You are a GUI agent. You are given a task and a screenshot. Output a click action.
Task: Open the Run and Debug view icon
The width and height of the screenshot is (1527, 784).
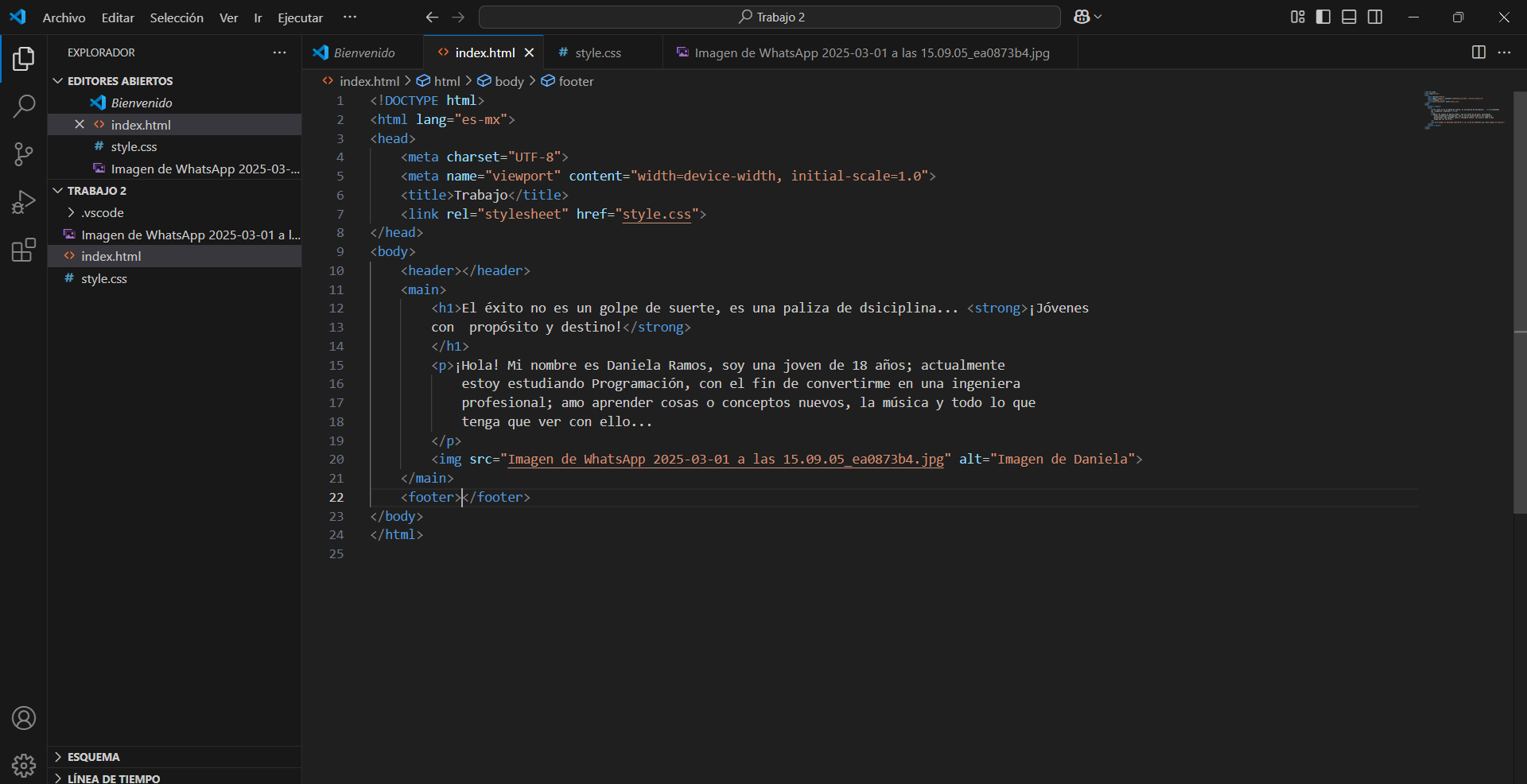coord(24,202)
